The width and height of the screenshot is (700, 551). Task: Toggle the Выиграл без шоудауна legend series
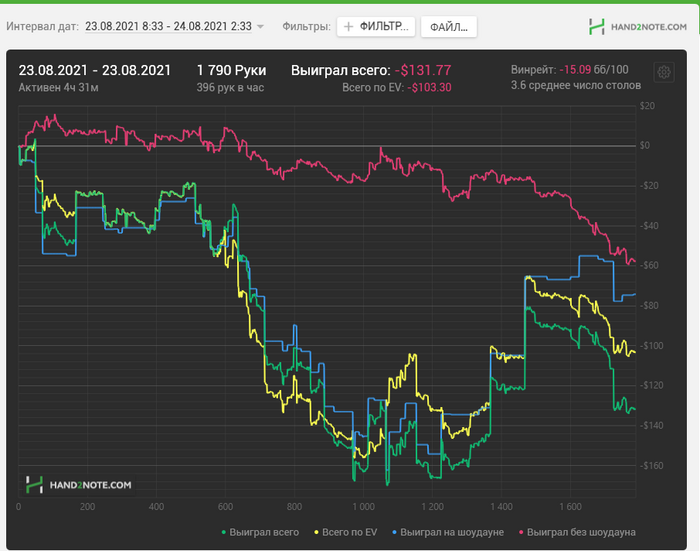[577, 532]
